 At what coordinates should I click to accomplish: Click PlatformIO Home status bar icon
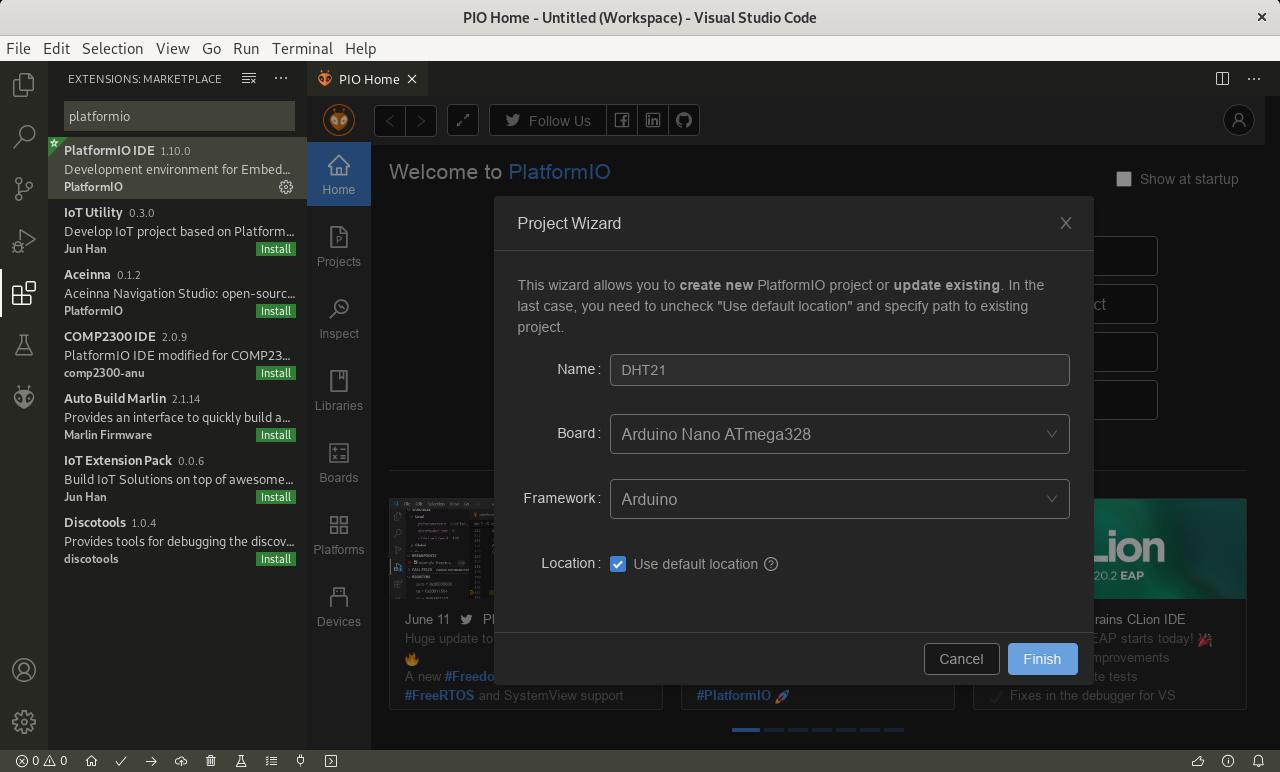point(91,761)
